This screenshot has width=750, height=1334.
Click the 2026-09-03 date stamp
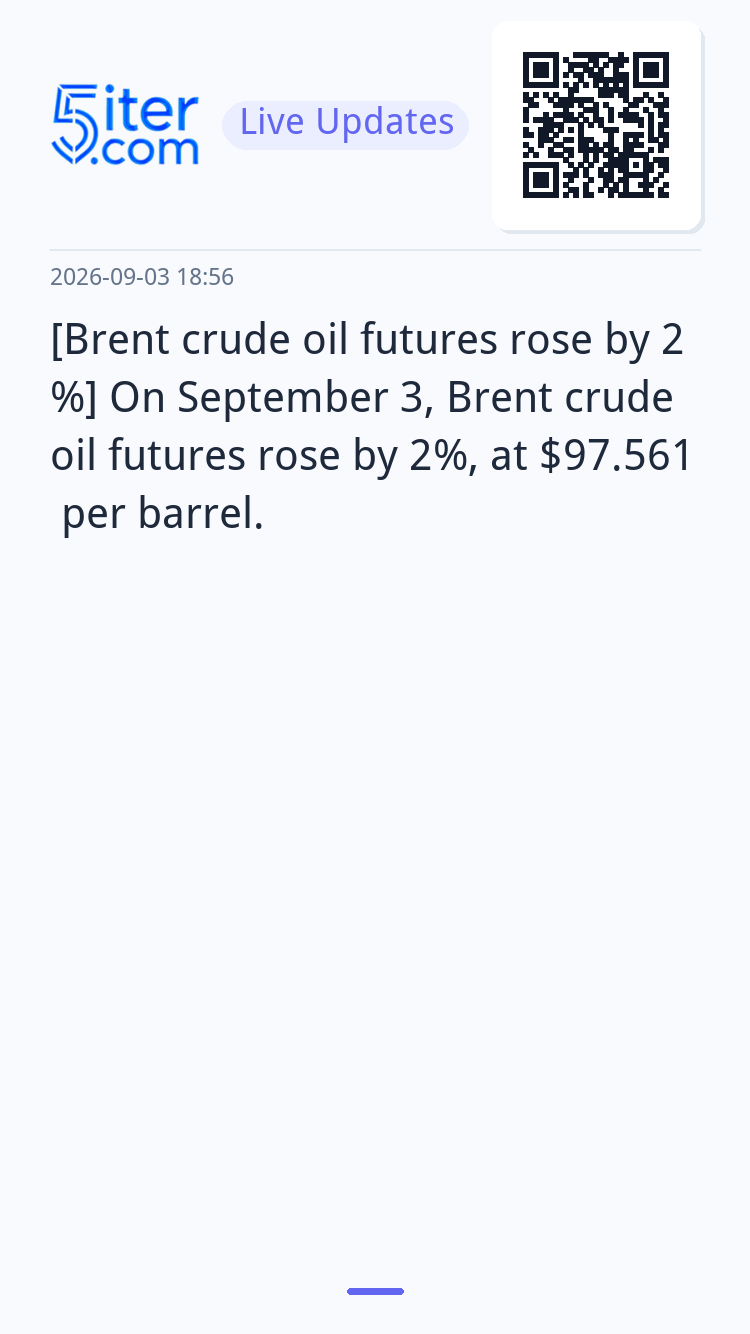point(110,277)
